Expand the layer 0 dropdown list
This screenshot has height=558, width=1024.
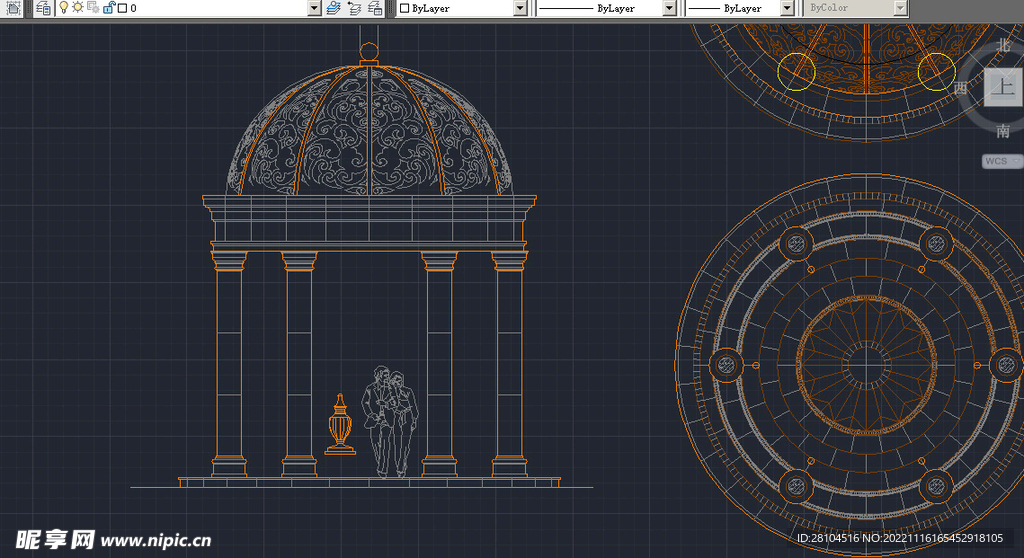tap(315, 8)
